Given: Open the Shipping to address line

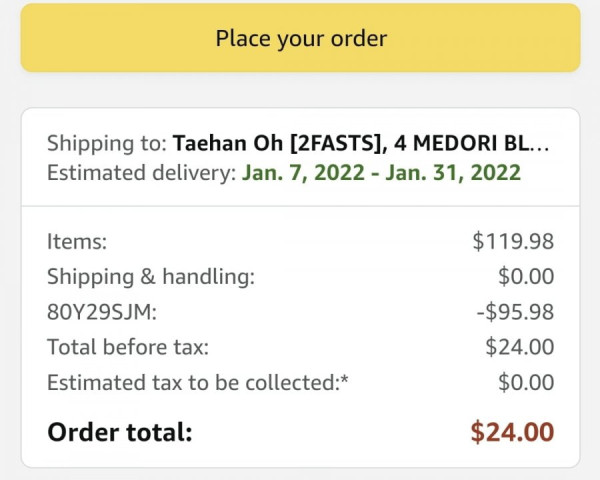Looking at the screenshot, I should (x=298, y=143).
